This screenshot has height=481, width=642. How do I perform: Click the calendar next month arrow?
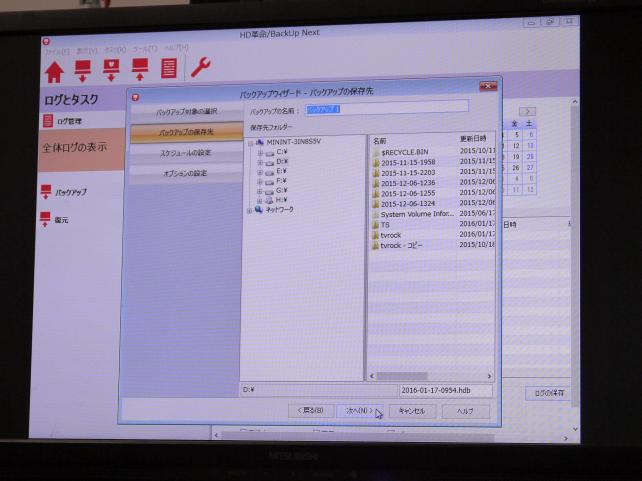click(527, 111)
